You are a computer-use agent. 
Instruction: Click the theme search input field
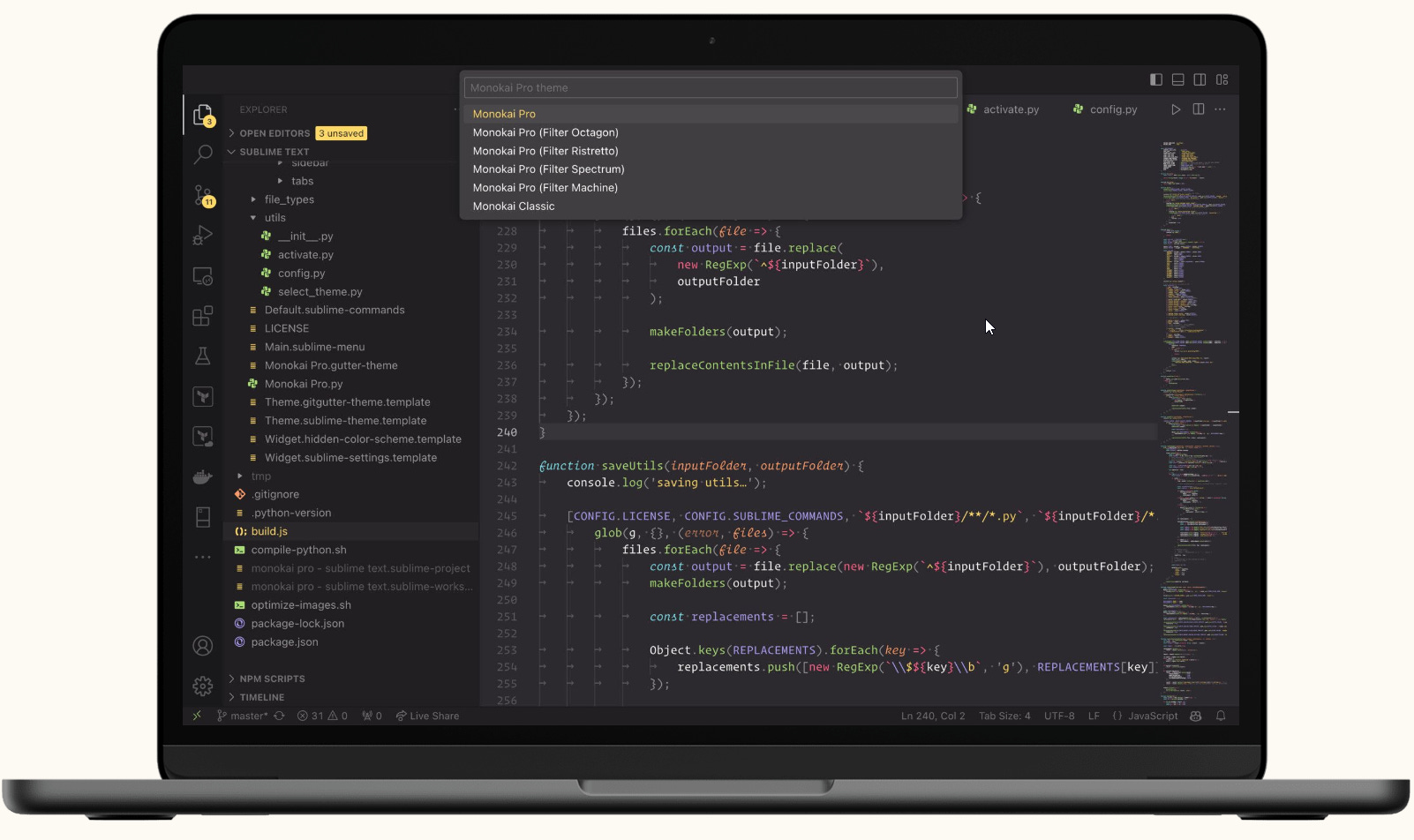pyautogui.click(x=711, y=87)
